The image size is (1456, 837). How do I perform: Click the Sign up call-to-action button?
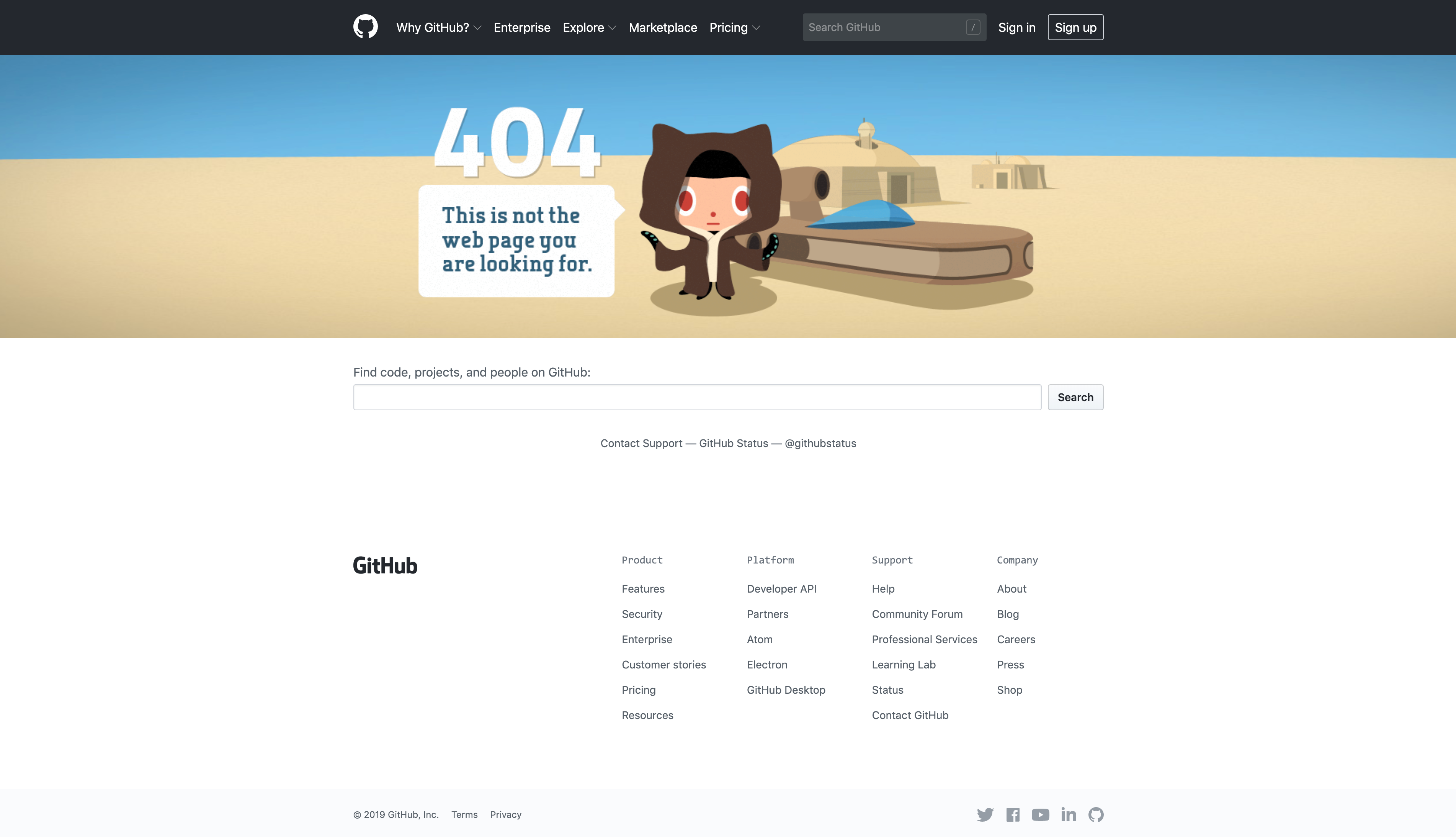point(1076,27)
